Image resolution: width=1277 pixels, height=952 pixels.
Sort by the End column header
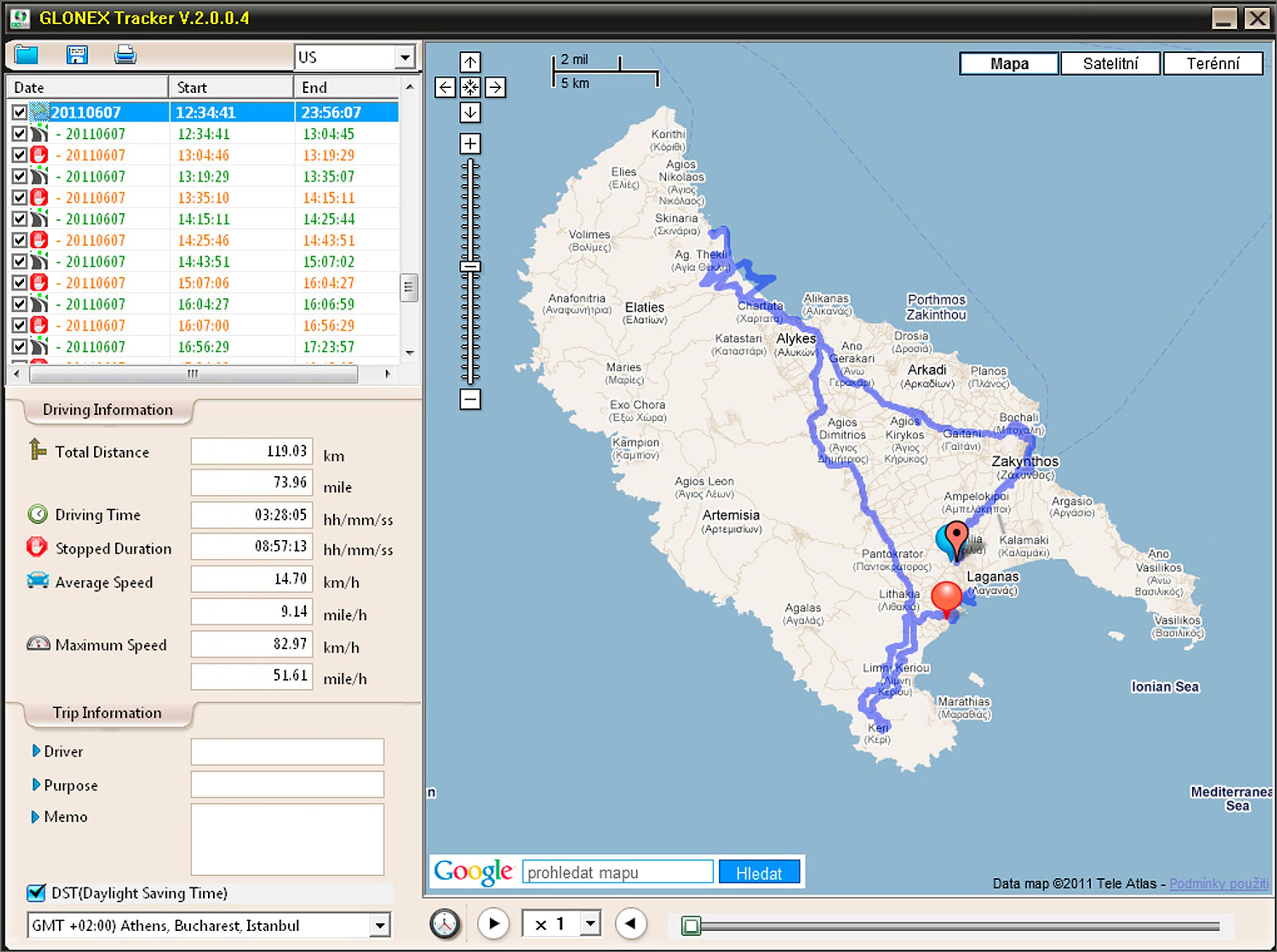pyautogui.click(x=347, y=88)
